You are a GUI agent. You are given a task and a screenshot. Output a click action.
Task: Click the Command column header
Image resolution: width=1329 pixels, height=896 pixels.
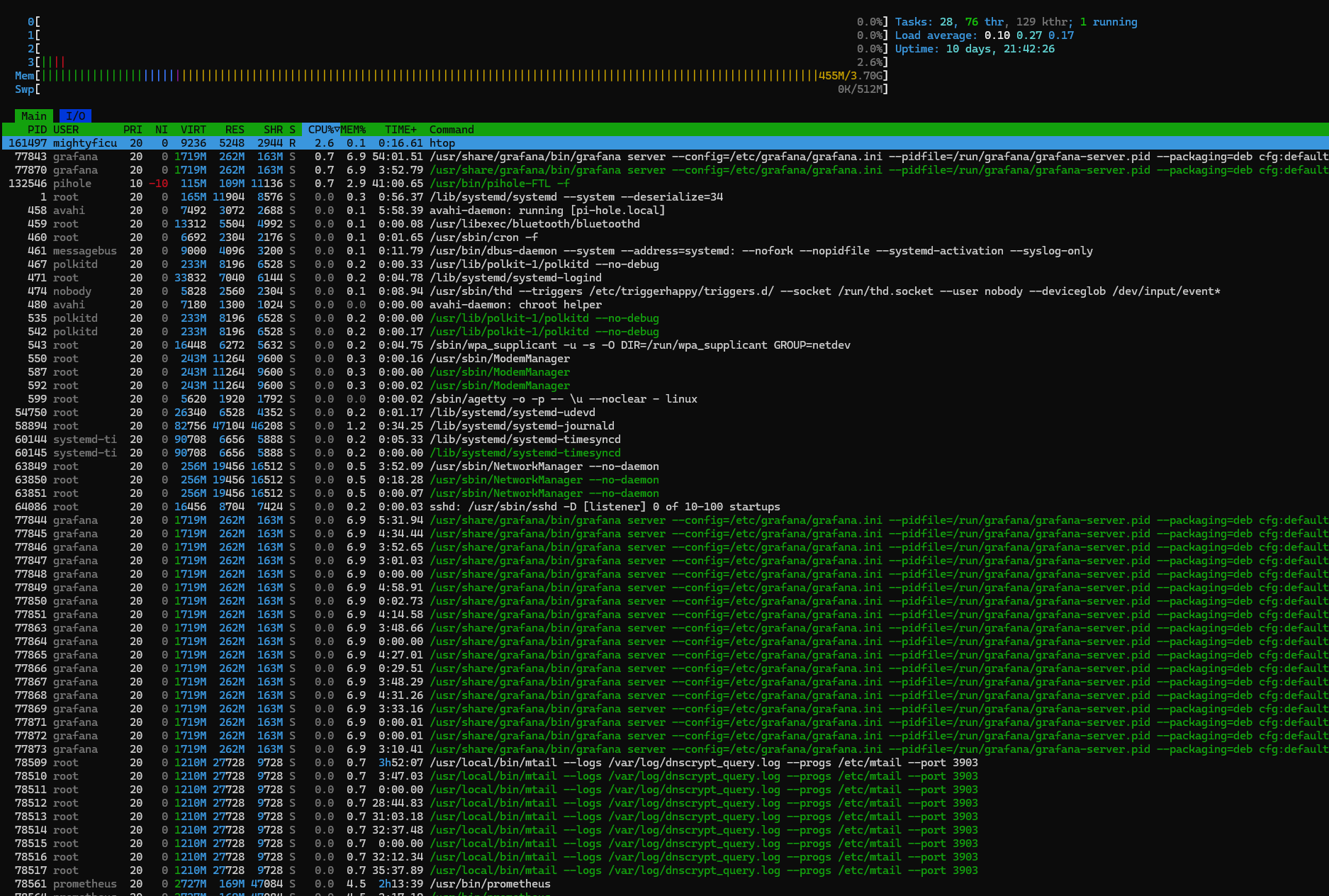pyautogui.click(x=452, y=130)
